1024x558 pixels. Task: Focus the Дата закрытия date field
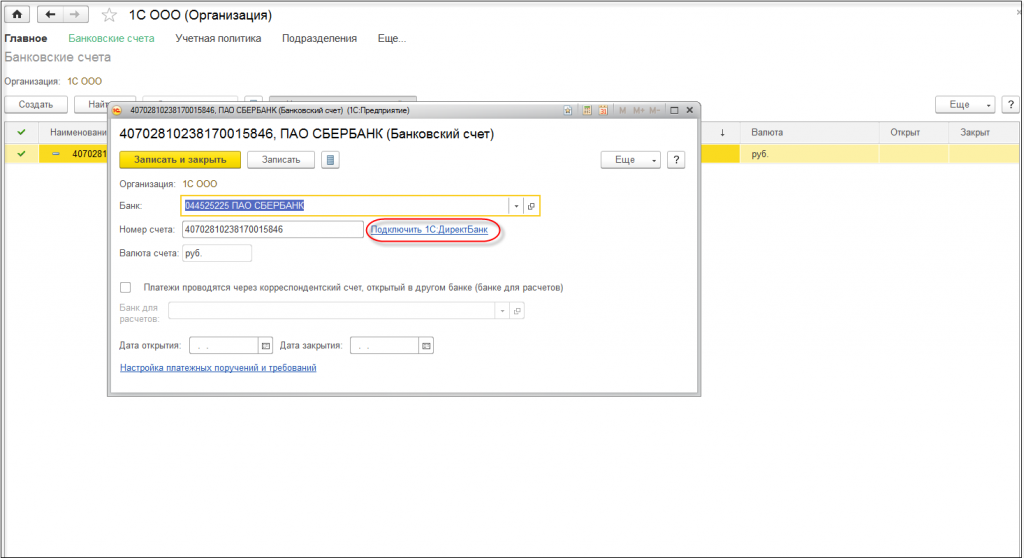coord(385,346)
